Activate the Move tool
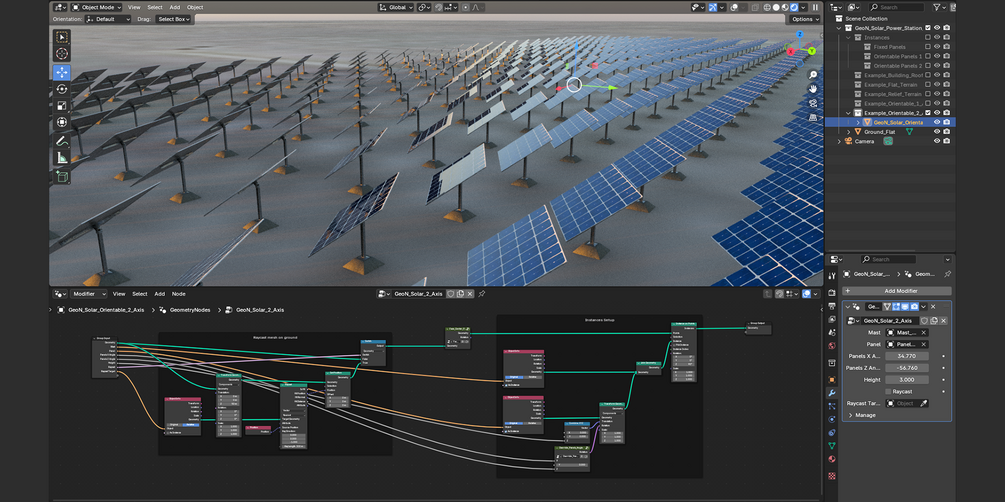1005x502 pixels. 62,72
